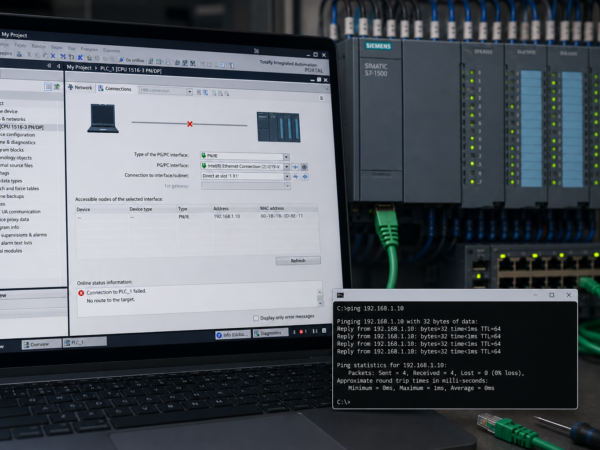Image resolution: width=600 pixels, height=450 pixels.
Task: Click PLC_1 [CPU 1516-3 PN/DP] in the breadcrumb
Action: tap(131, 70)
